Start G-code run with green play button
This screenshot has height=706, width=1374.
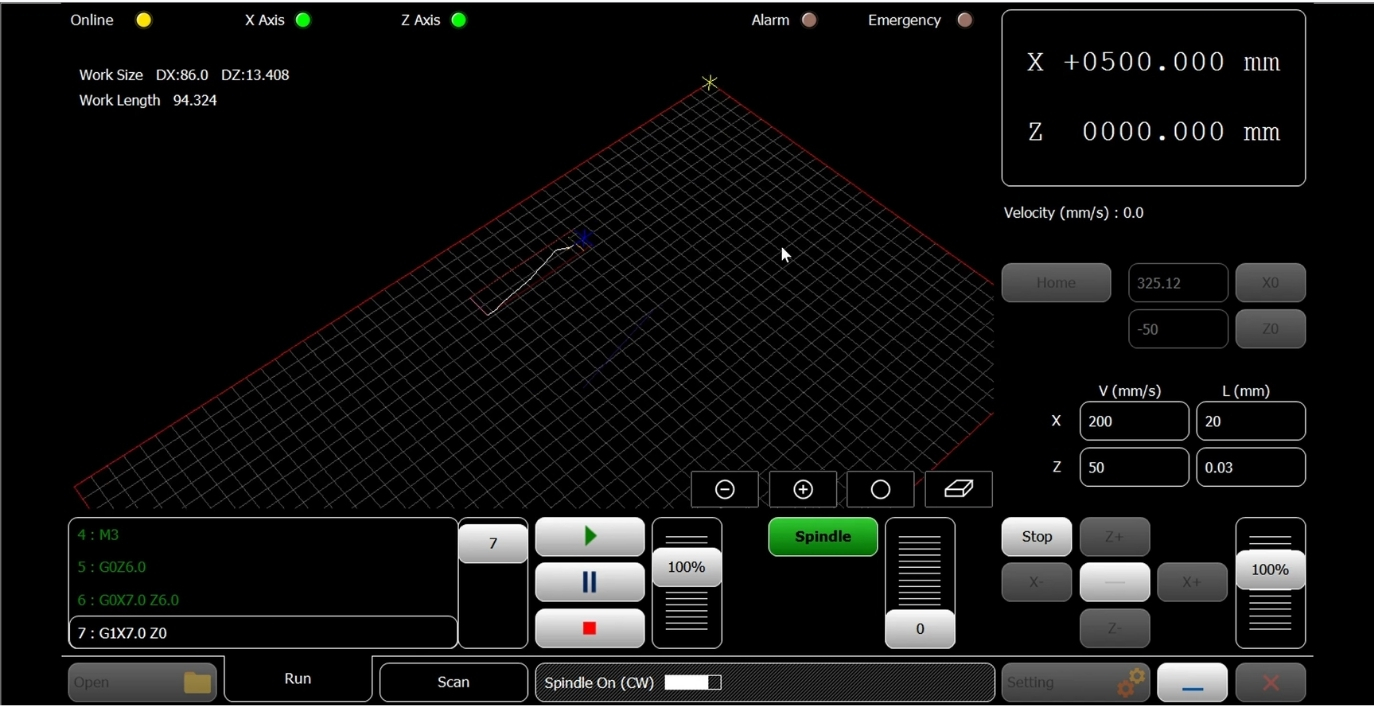point(590,537)
